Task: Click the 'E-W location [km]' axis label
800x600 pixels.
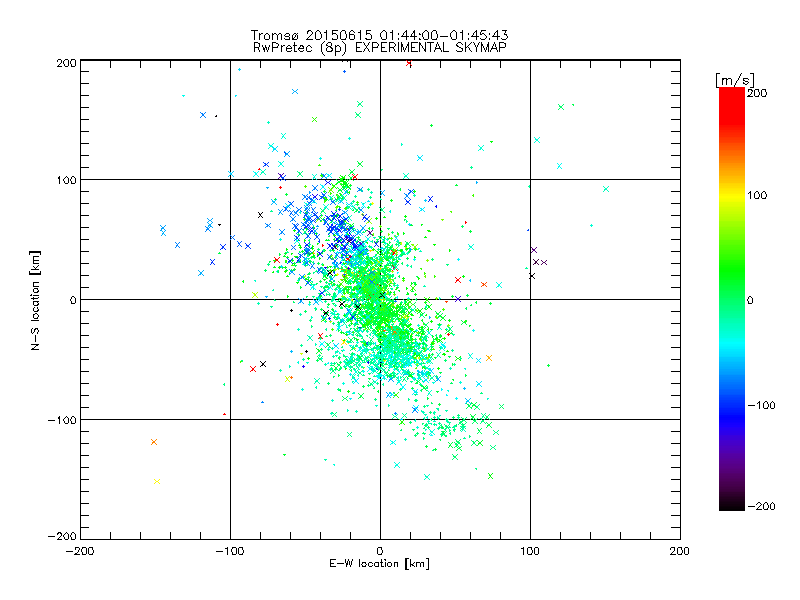Action: click(x=379, y=564)
